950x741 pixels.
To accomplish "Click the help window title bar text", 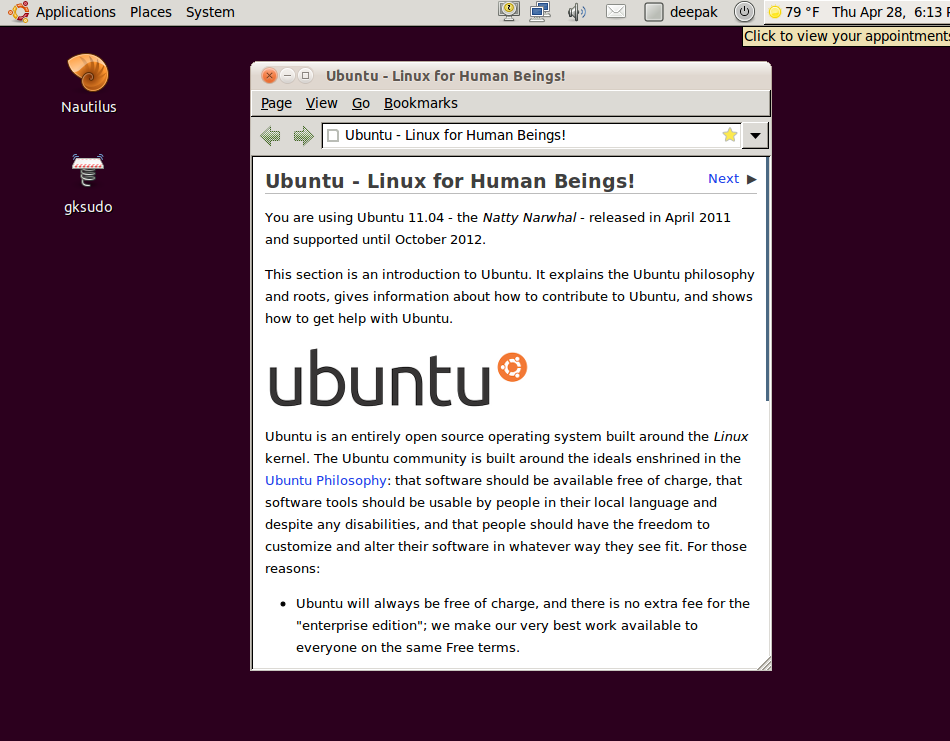I will tap(445, 76).
